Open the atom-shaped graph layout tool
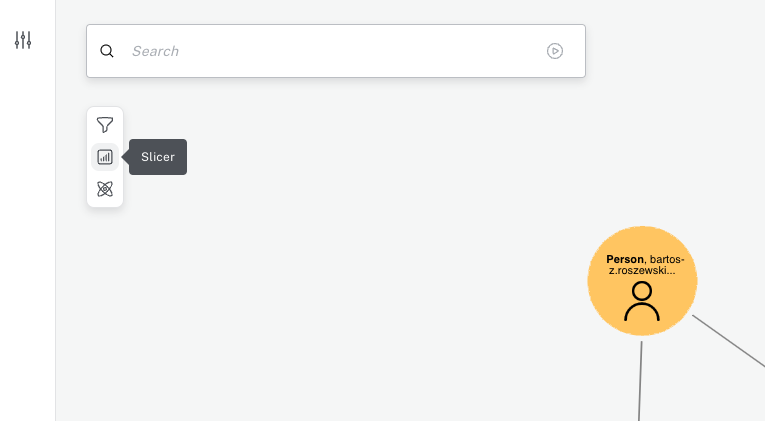Image resolution: width=765 pixels, height=421 pixels. pyautogui.click(x=105, y=189)
